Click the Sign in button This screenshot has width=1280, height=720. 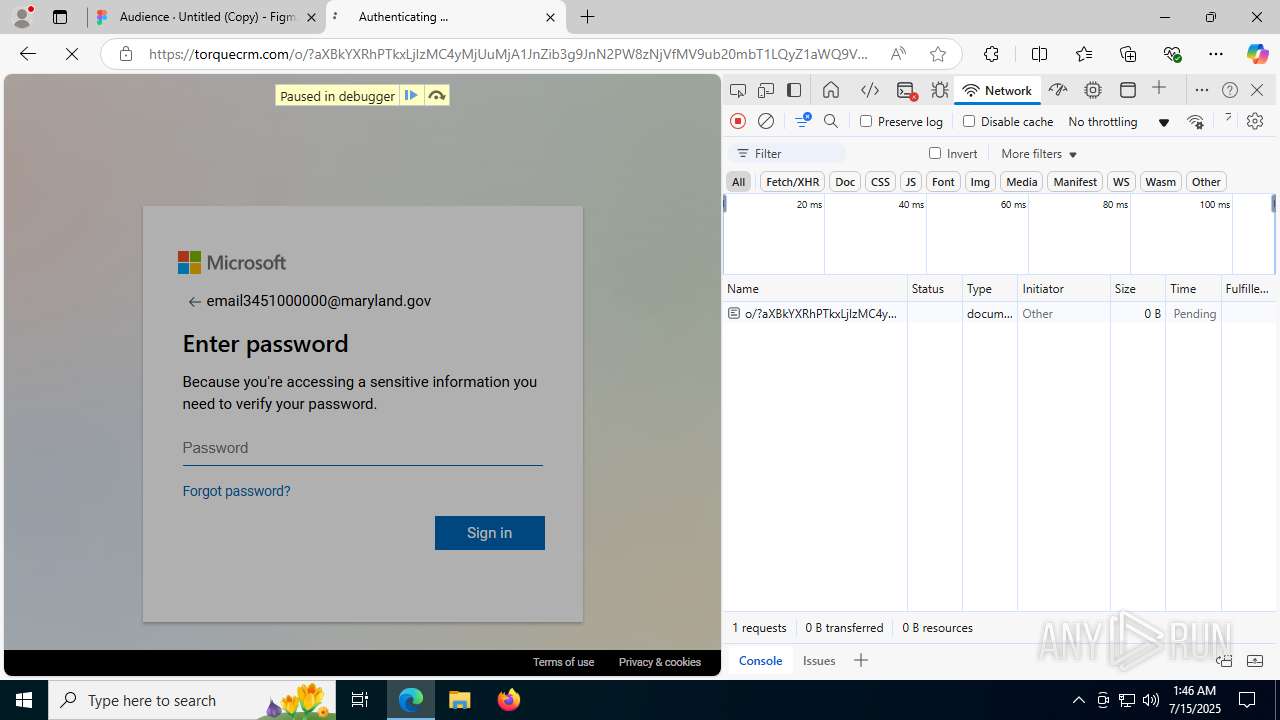(x=490, y=533)
